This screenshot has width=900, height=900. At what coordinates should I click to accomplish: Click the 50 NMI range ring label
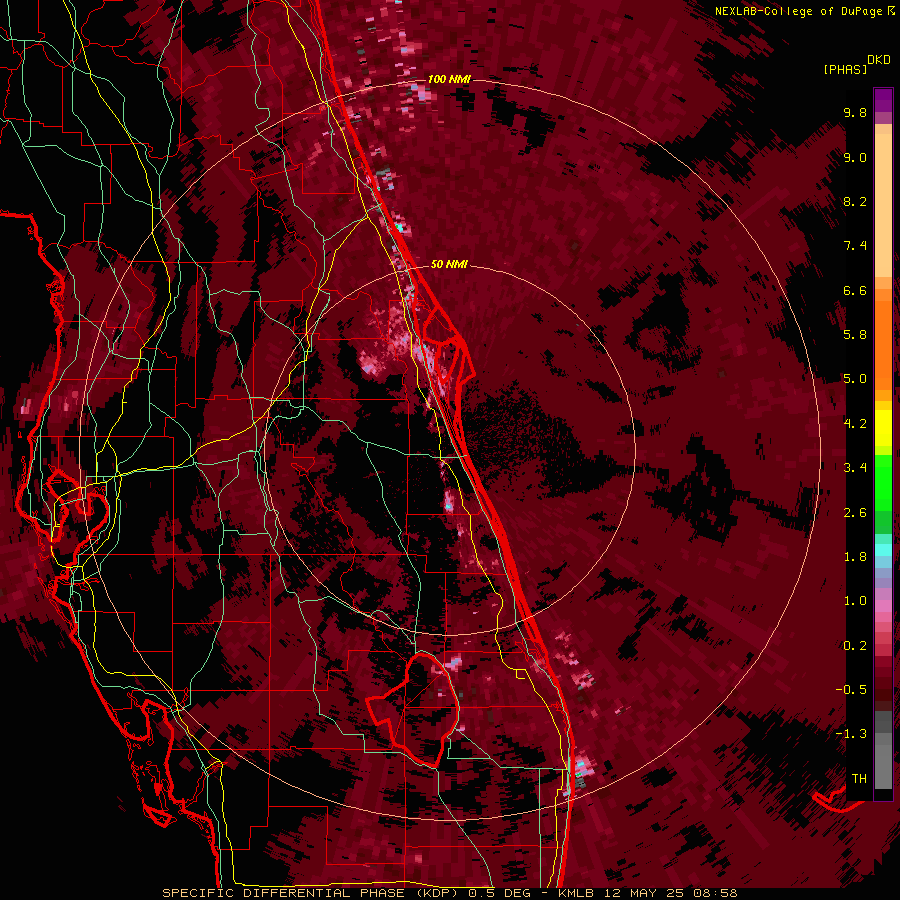[449, 264]
